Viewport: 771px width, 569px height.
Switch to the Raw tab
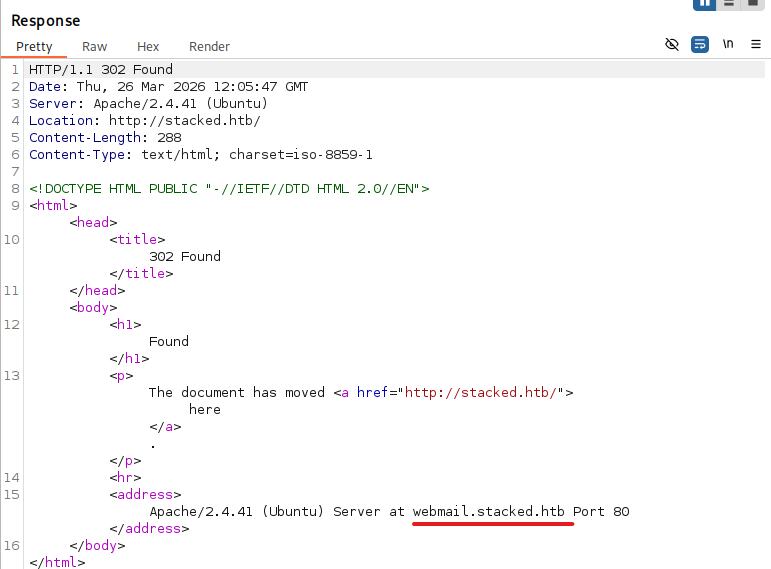(94, 47)
